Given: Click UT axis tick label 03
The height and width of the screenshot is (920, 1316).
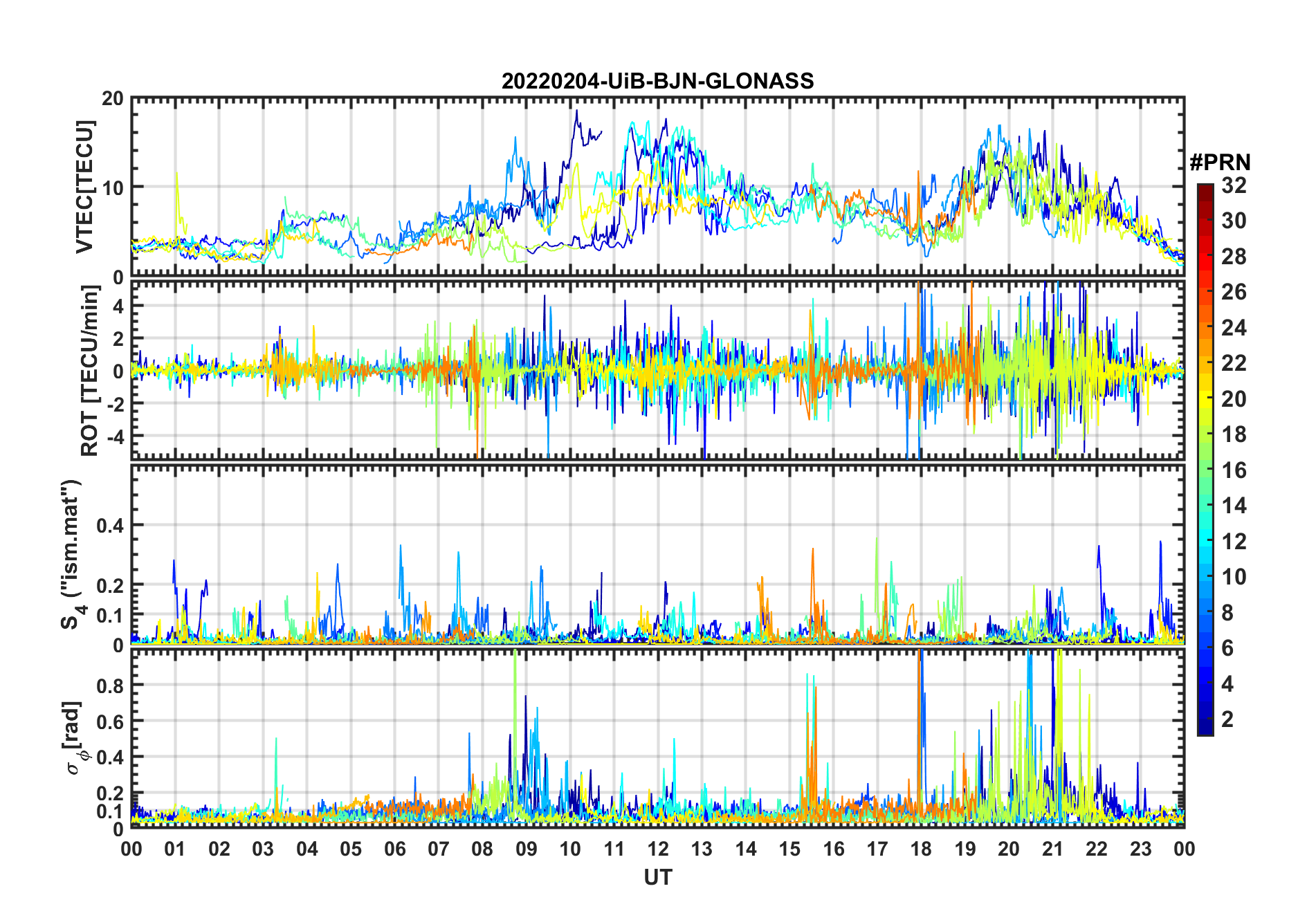Looking at the screenshot, I should 263,849.
